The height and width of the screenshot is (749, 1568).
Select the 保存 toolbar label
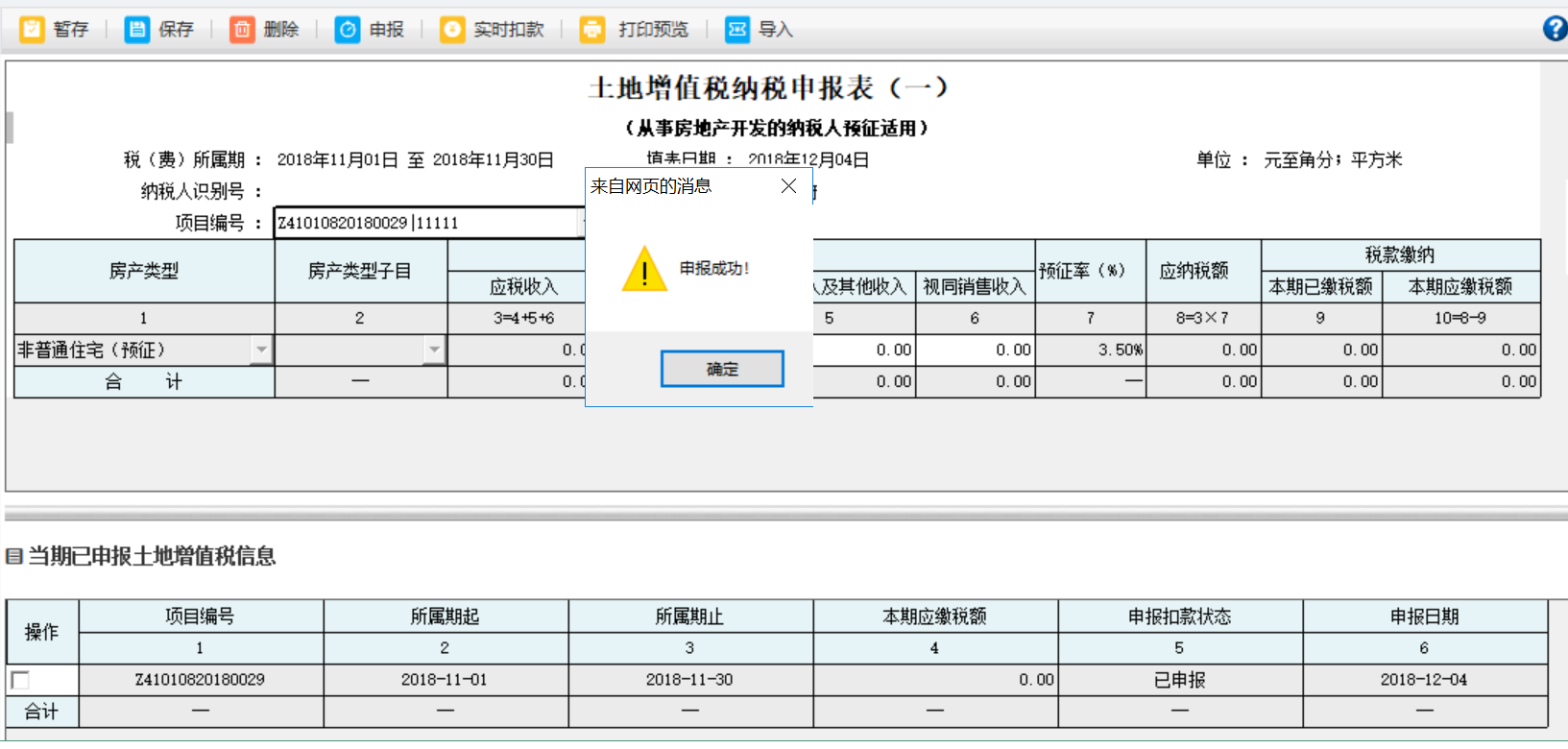point(176,30)
